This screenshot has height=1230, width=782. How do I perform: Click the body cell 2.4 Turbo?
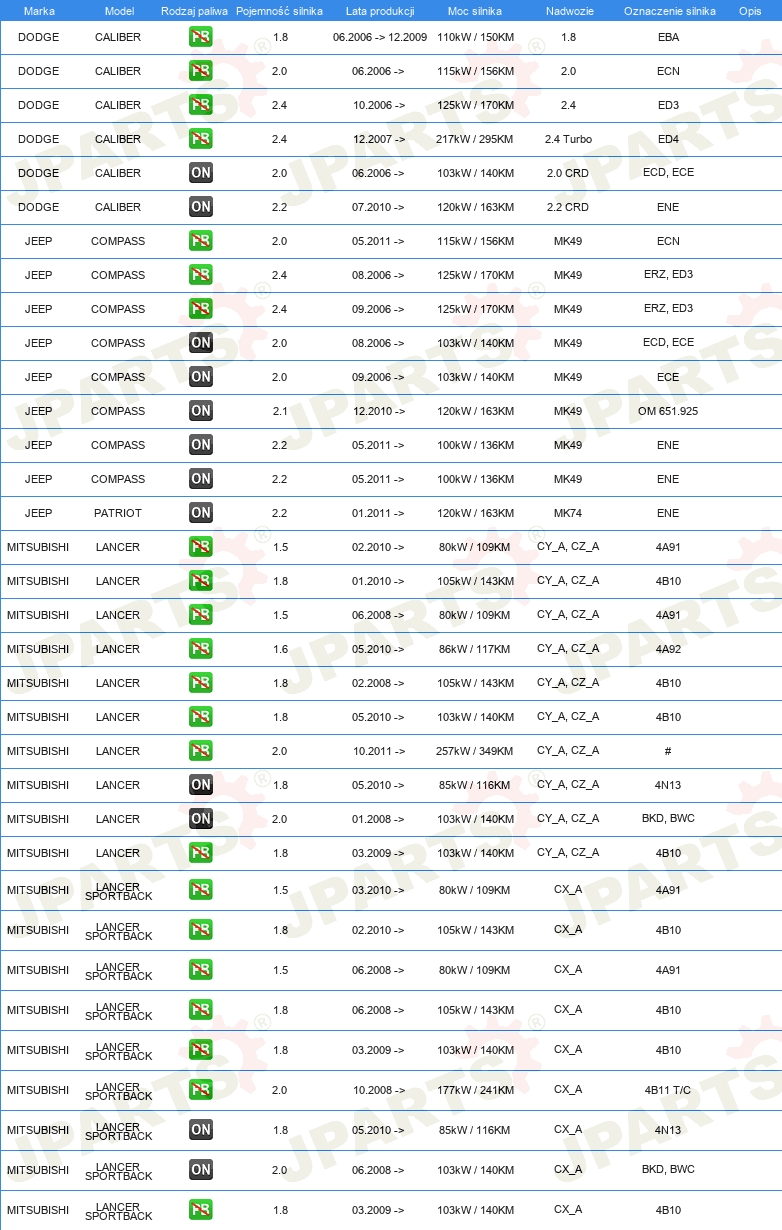click(568, 139)
